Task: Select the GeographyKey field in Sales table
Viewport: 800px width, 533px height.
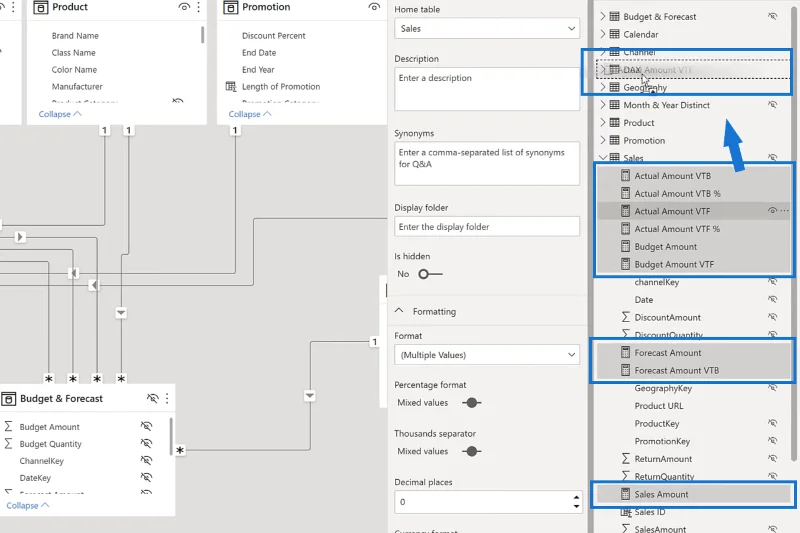Action: (663, 388)
